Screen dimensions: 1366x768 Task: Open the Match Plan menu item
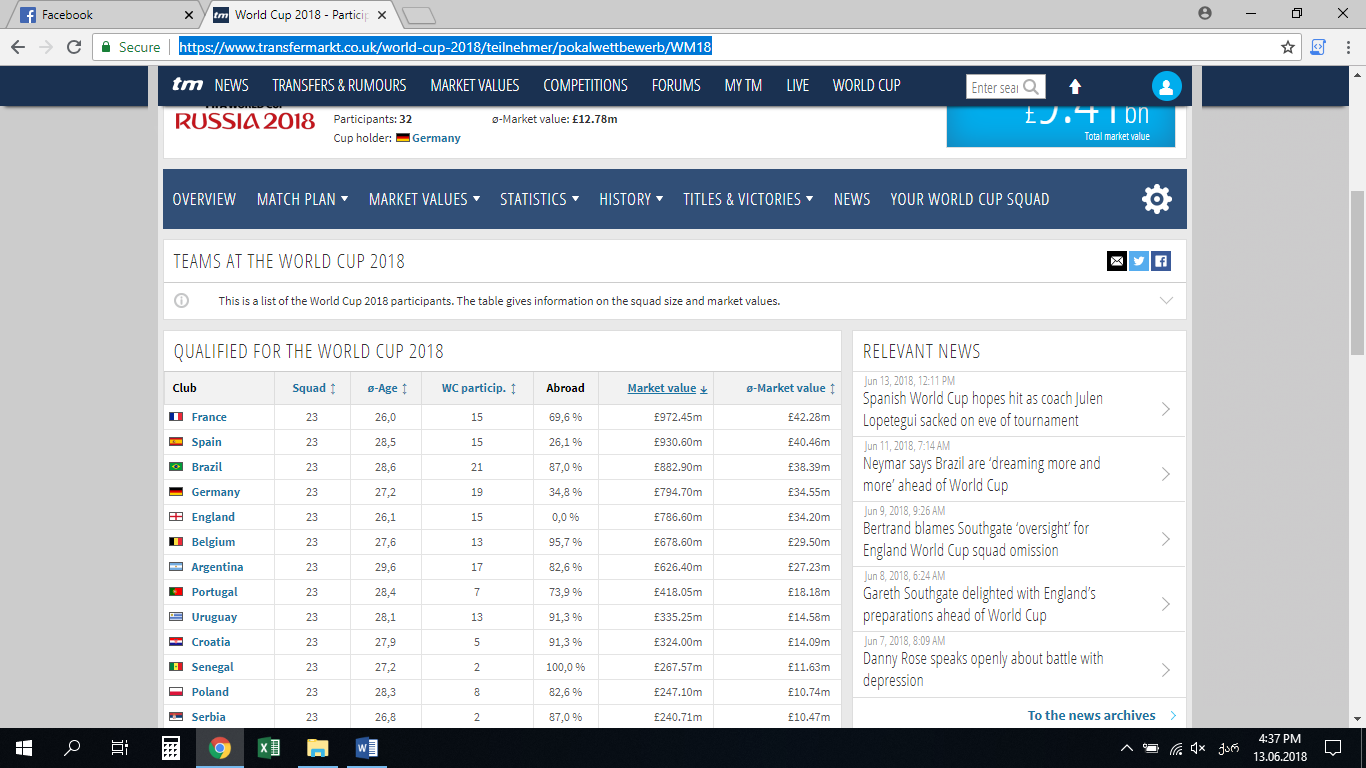point(302,199)
